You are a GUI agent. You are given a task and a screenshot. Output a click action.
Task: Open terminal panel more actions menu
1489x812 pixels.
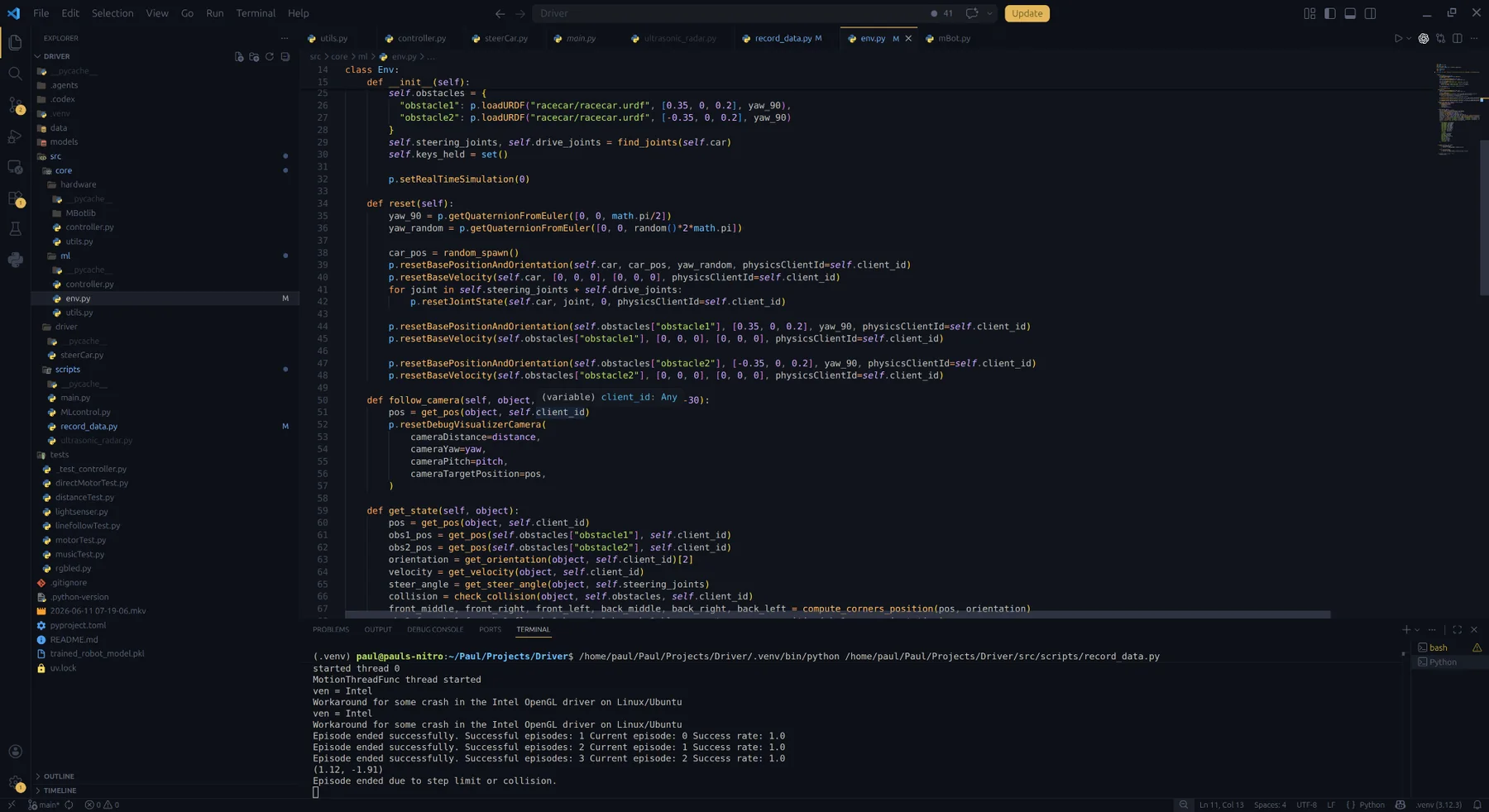tap(1432, 630)
